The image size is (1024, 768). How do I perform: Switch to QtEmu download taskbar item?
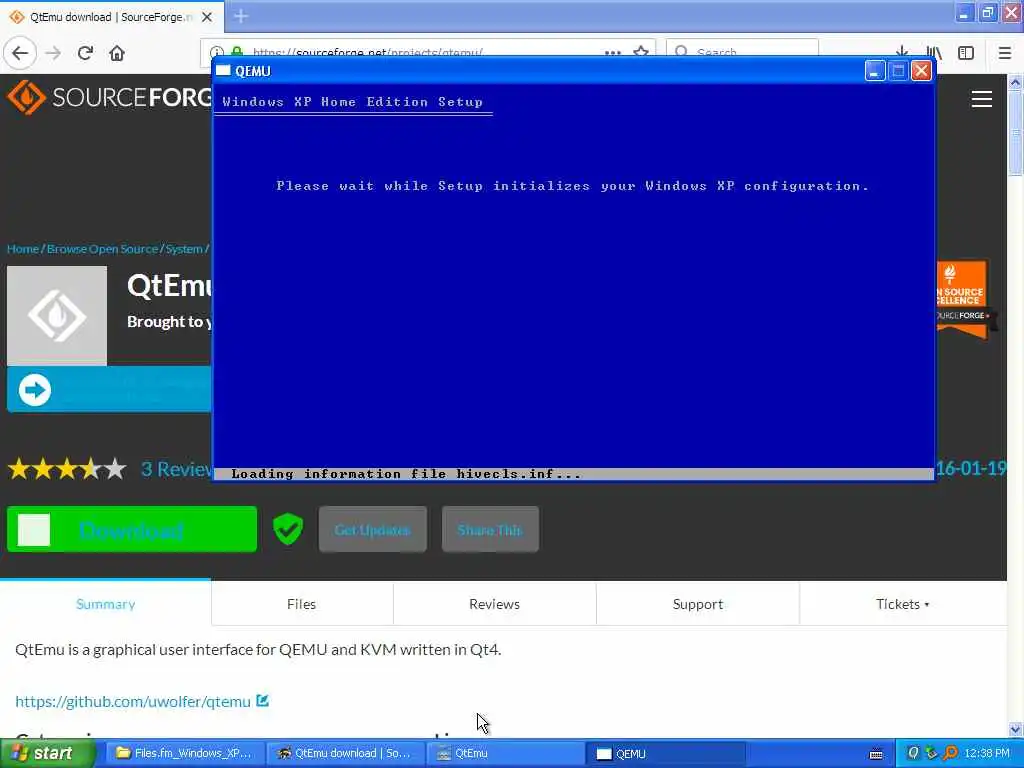345,754
